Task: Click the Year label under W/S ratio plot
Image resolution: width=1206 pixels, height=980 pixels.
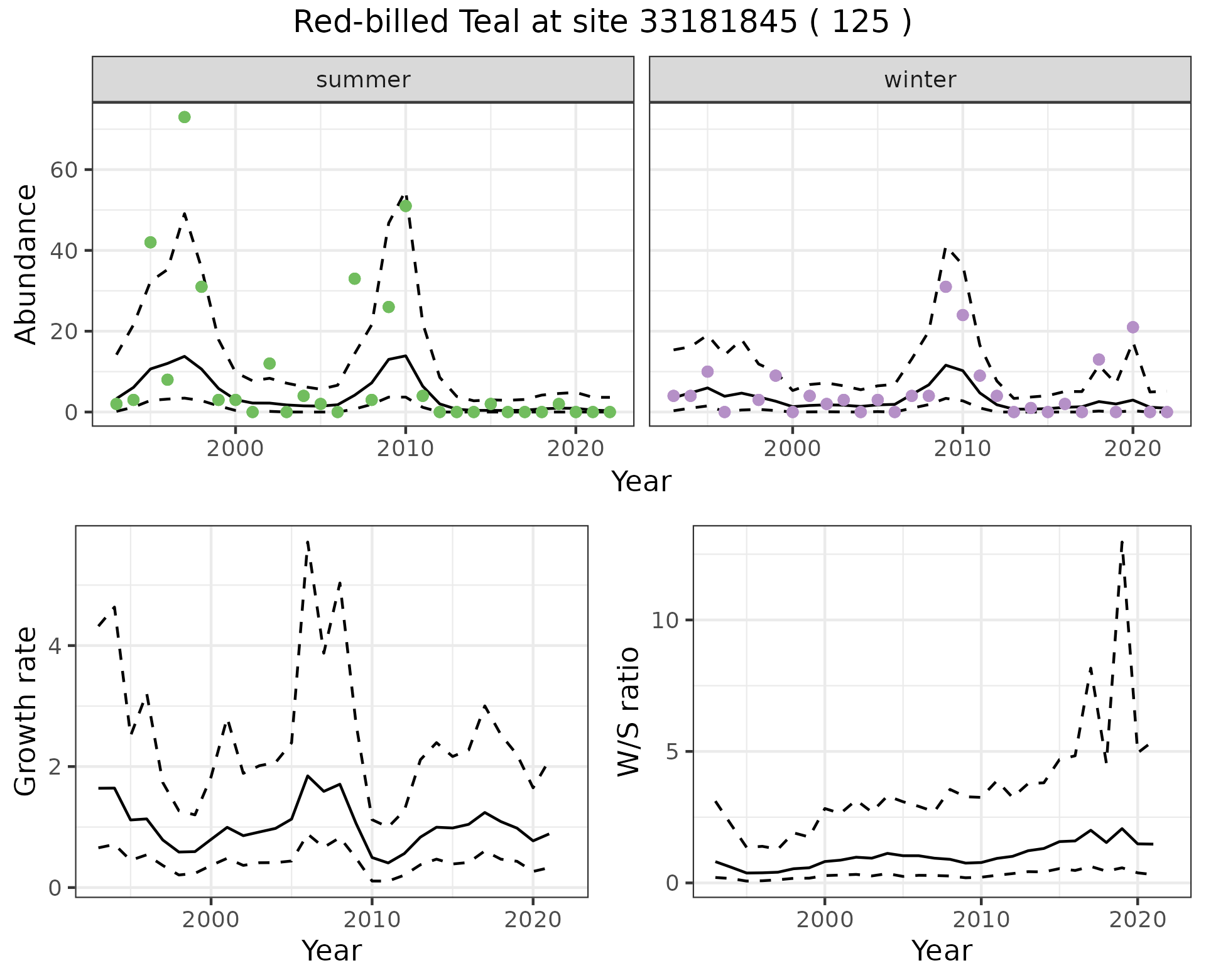Action: 942,950
